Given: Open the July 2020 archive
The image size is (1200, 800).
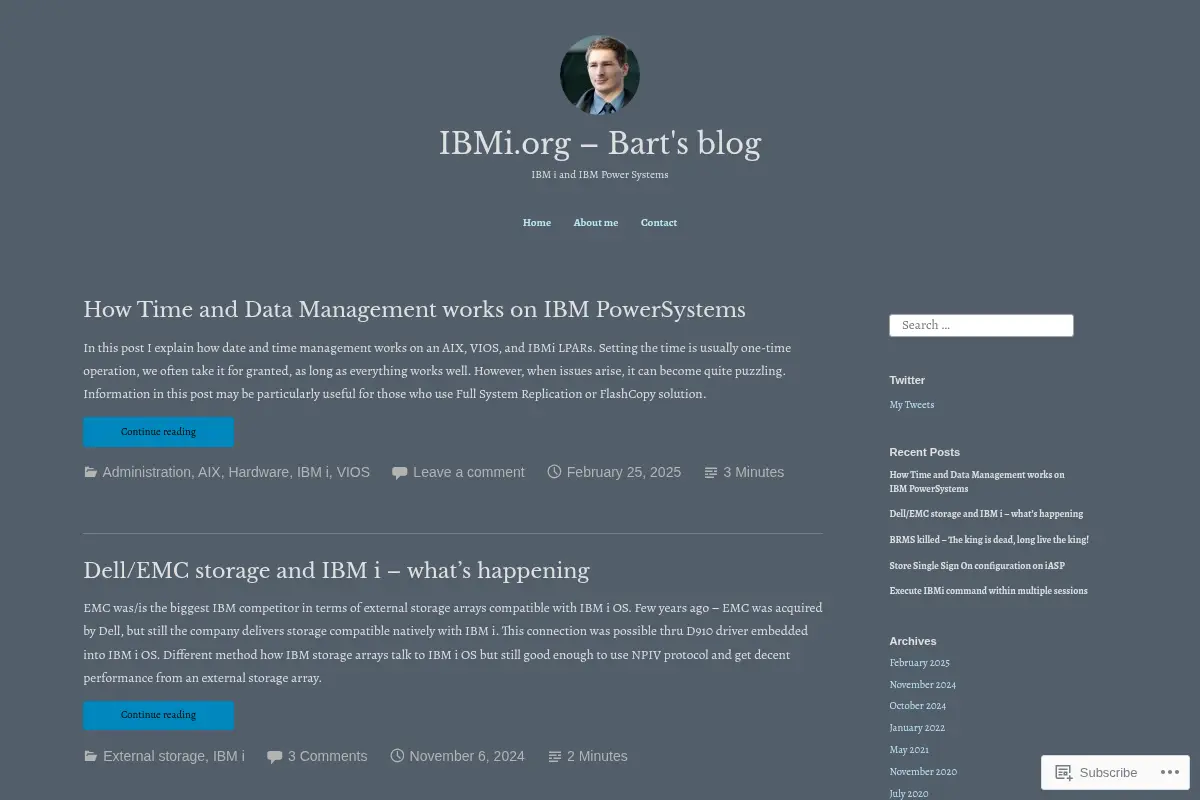Looking at the screenshot, I should pyautogui.click(x=909, y=794).
